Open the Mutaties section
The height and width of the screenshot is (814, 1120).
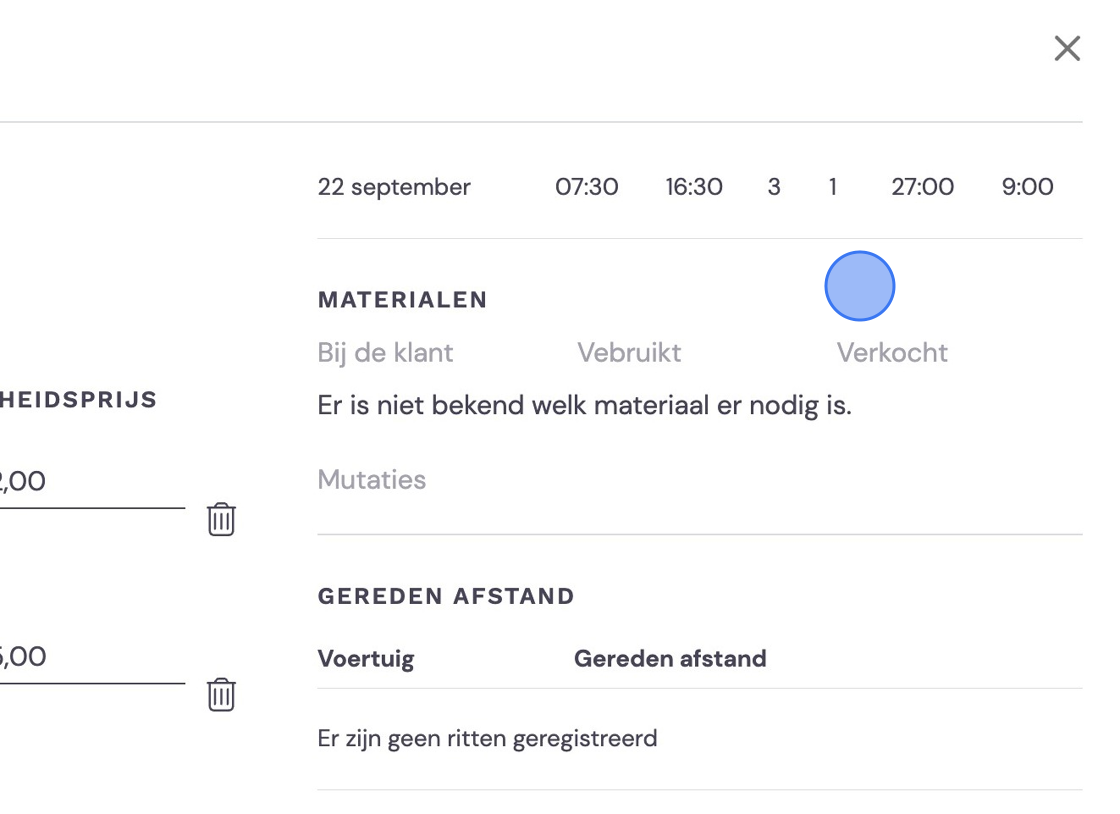coord(371,480)
